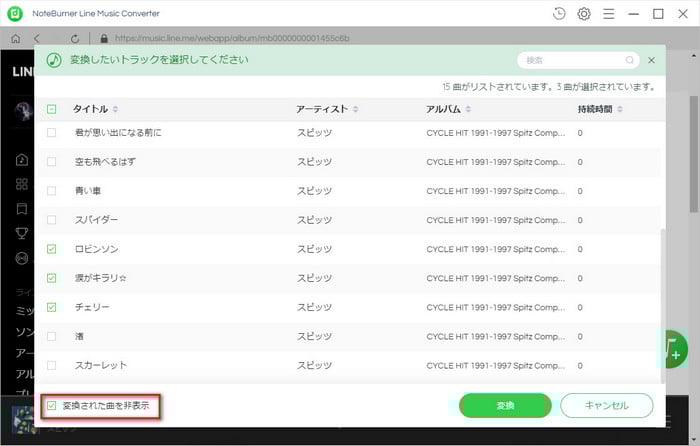This screenshot has width=700, height=446.
Task: Check the スカーレット track checkbox
Action: click(51, 365)
